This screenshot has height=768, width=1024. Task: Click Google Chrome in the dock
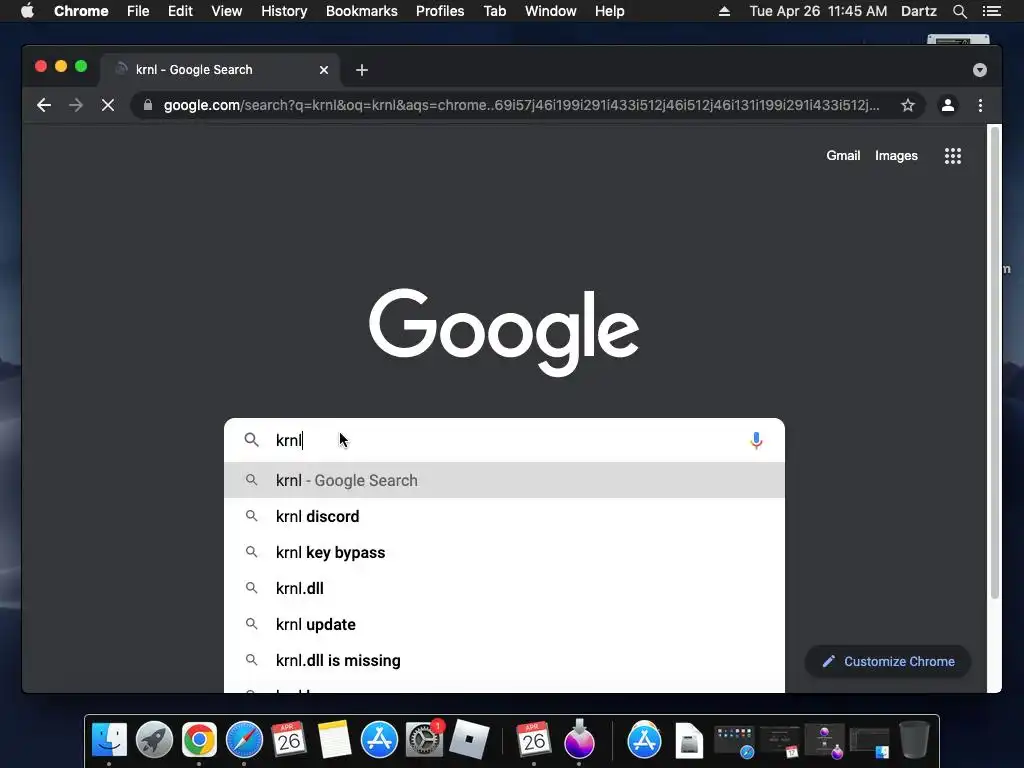click(x=199, y=740)
